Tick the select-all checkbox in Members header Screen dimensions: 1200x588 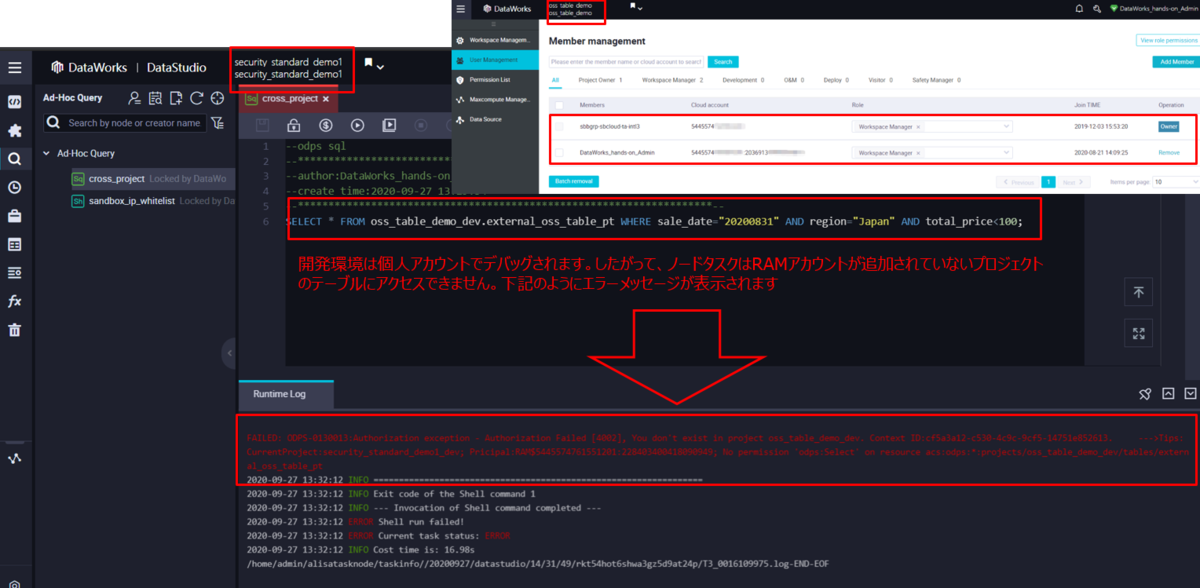(559, 105)
